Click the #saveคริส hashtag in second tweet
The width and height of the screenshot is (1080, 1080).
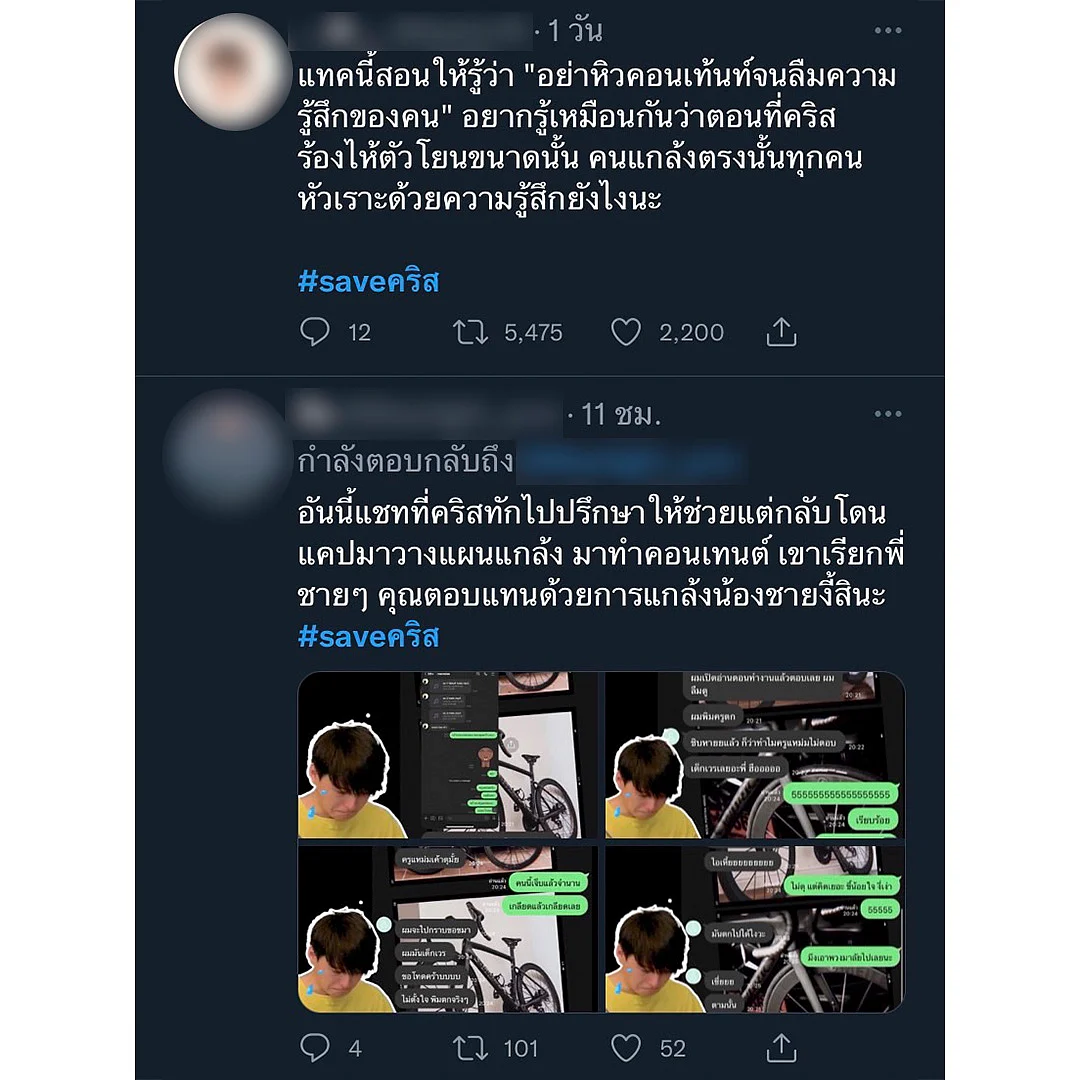coord(368,636)
